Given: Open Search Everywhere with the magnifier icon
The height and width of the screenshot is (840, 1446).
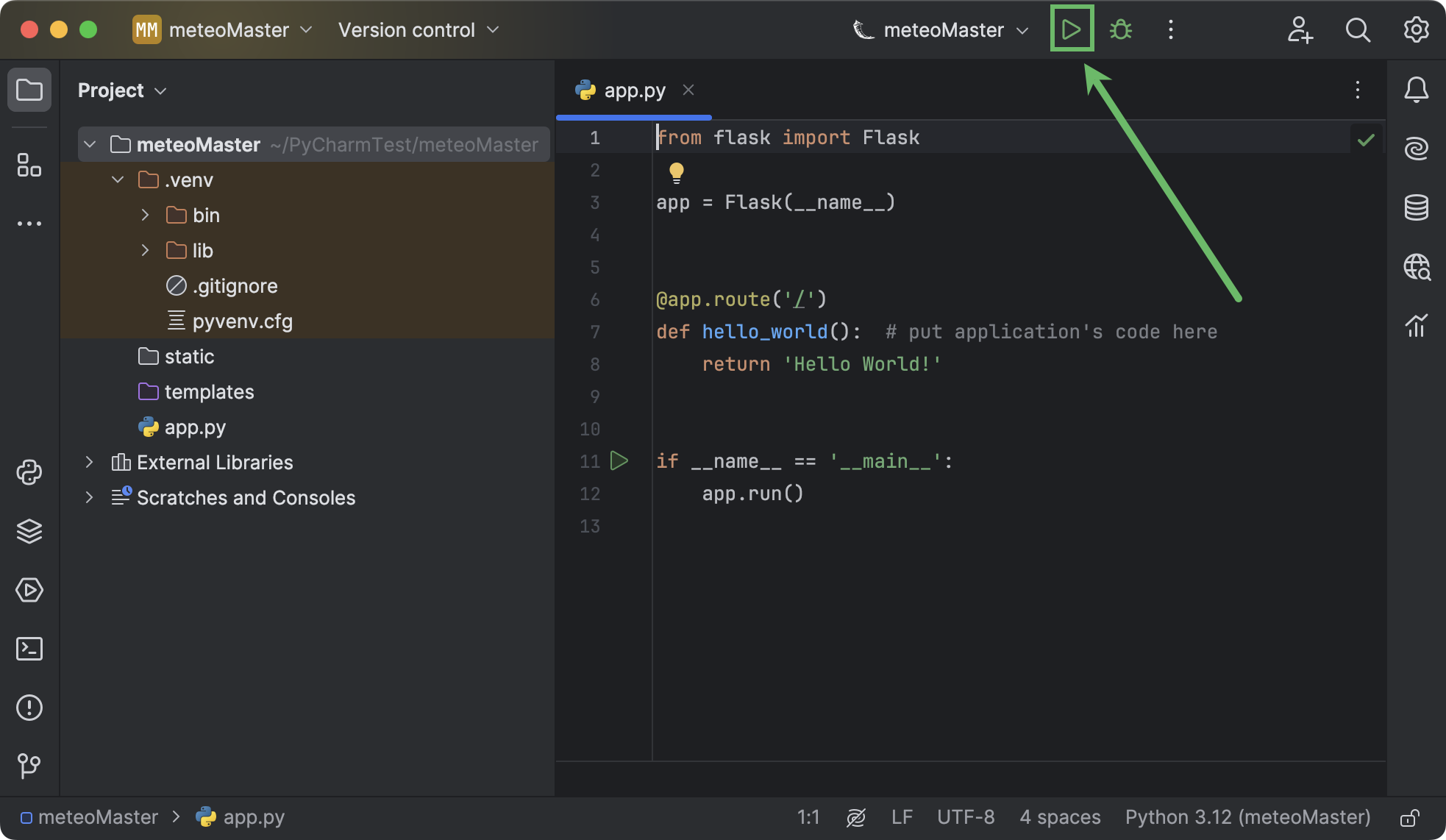Looking at the screenshot, I should [1357, 30].
